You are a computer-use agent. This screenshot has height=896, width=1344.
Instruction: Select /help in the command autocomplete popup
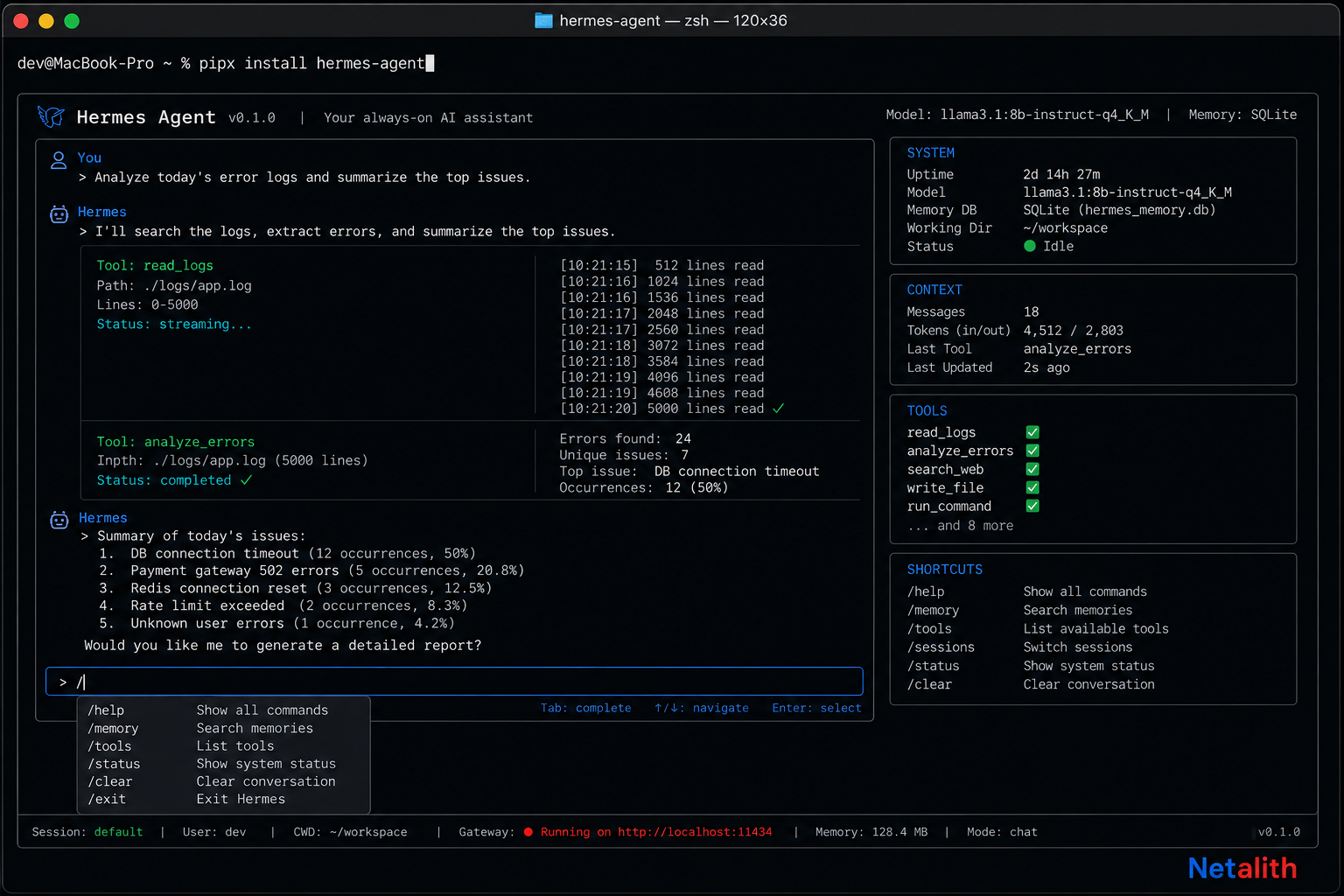pyautogui.click(x=223, y=710)
